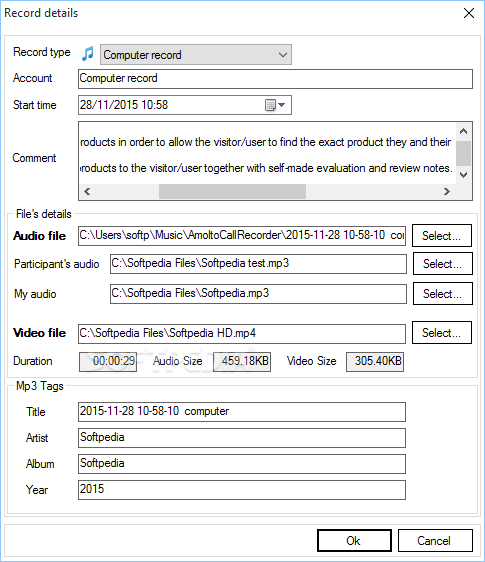The height and width of the screenshot is (562, 485).
Task: Click the Comment vertical scroll down arrow
Action: 463,175
